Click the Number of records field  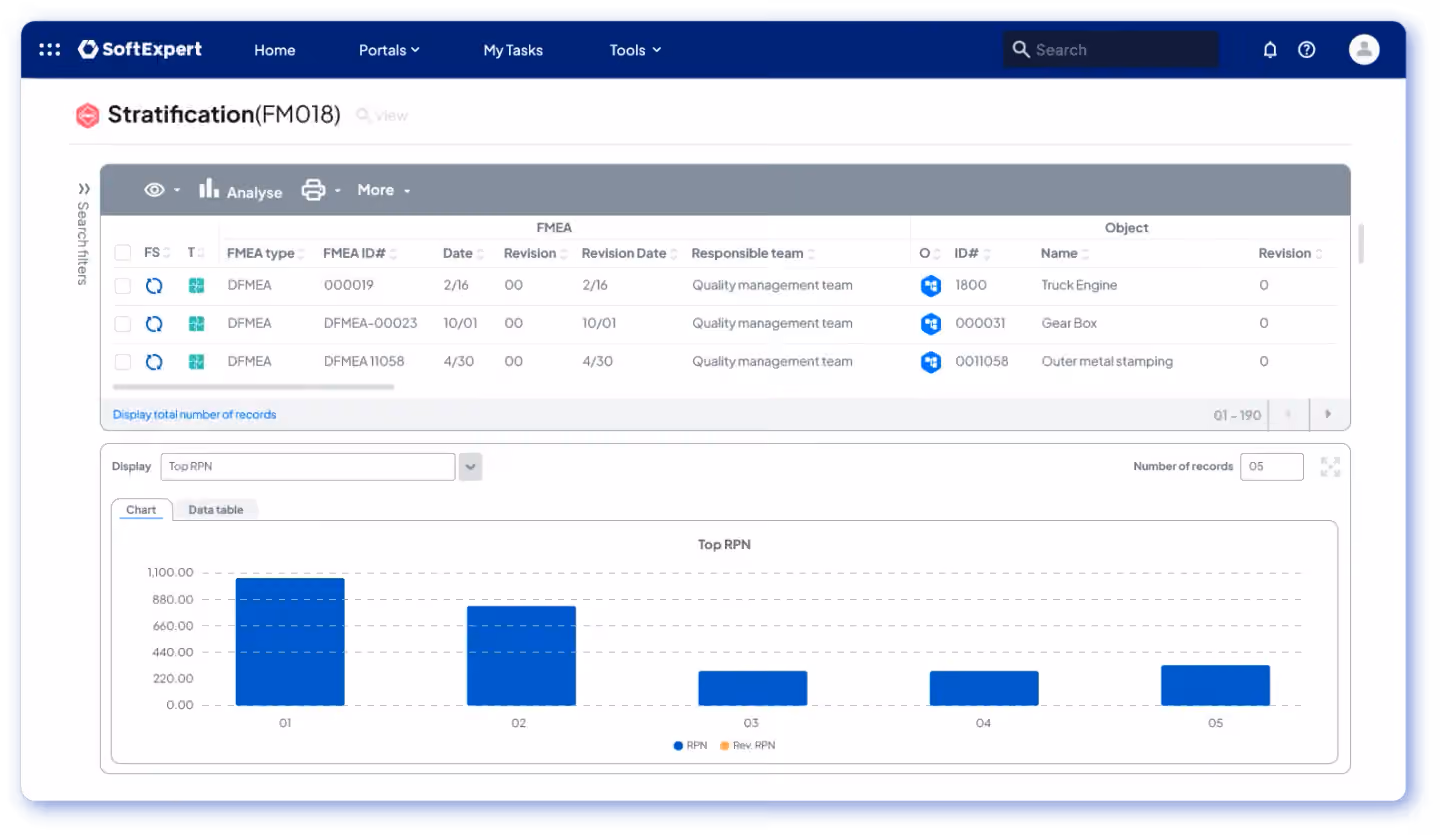tap(1272, 467)
